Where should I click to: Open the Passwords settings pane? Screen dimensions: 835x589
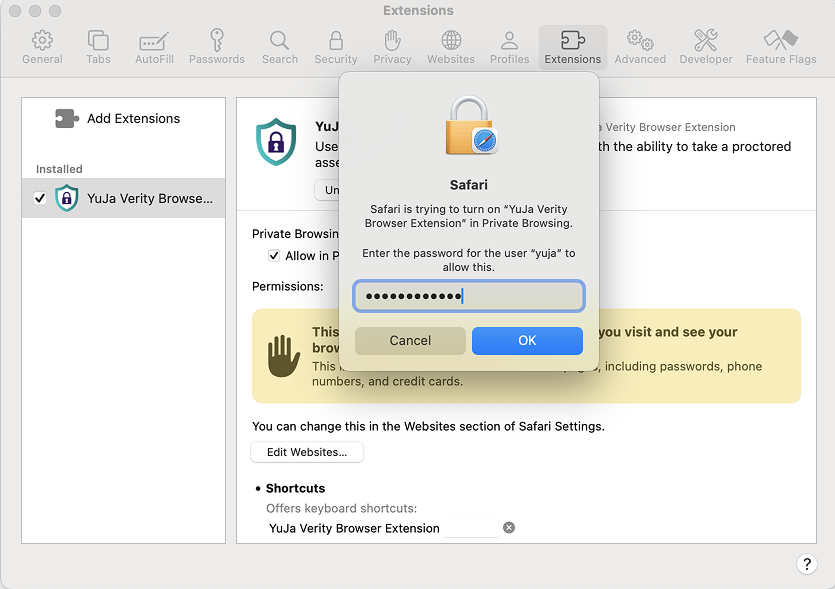[217, 47]
